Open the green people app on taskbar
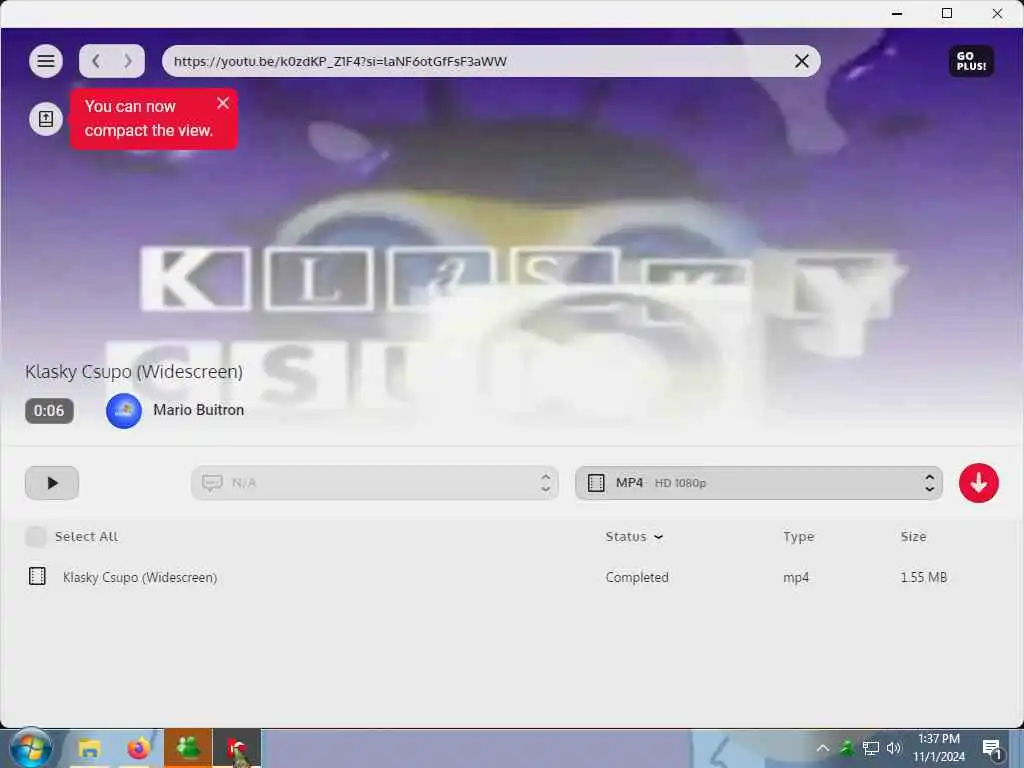1024x768 pixels. click(187, 748)
